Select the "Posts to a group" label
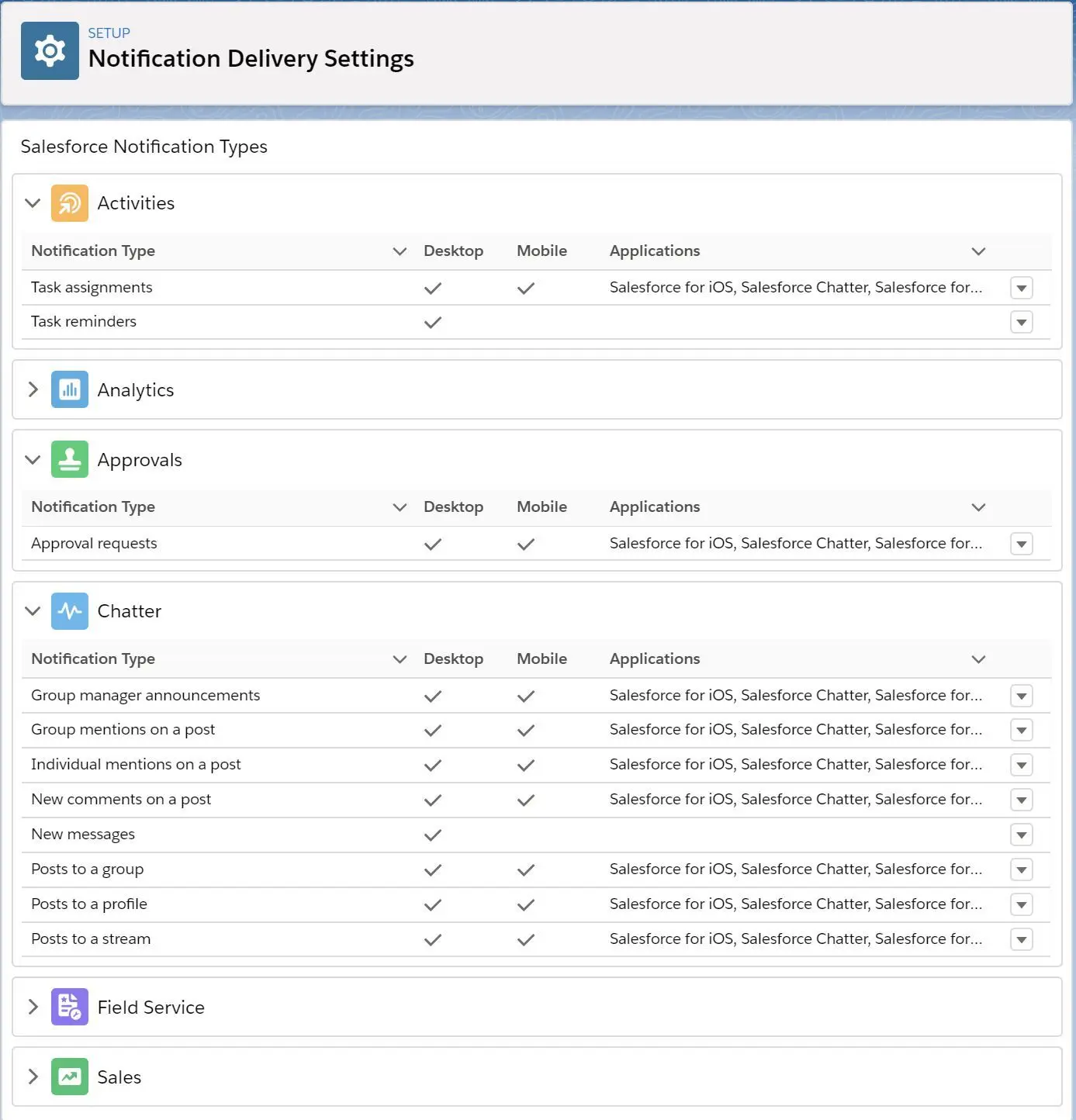The image size is (1076, 1120). click(x=88, y=869)
